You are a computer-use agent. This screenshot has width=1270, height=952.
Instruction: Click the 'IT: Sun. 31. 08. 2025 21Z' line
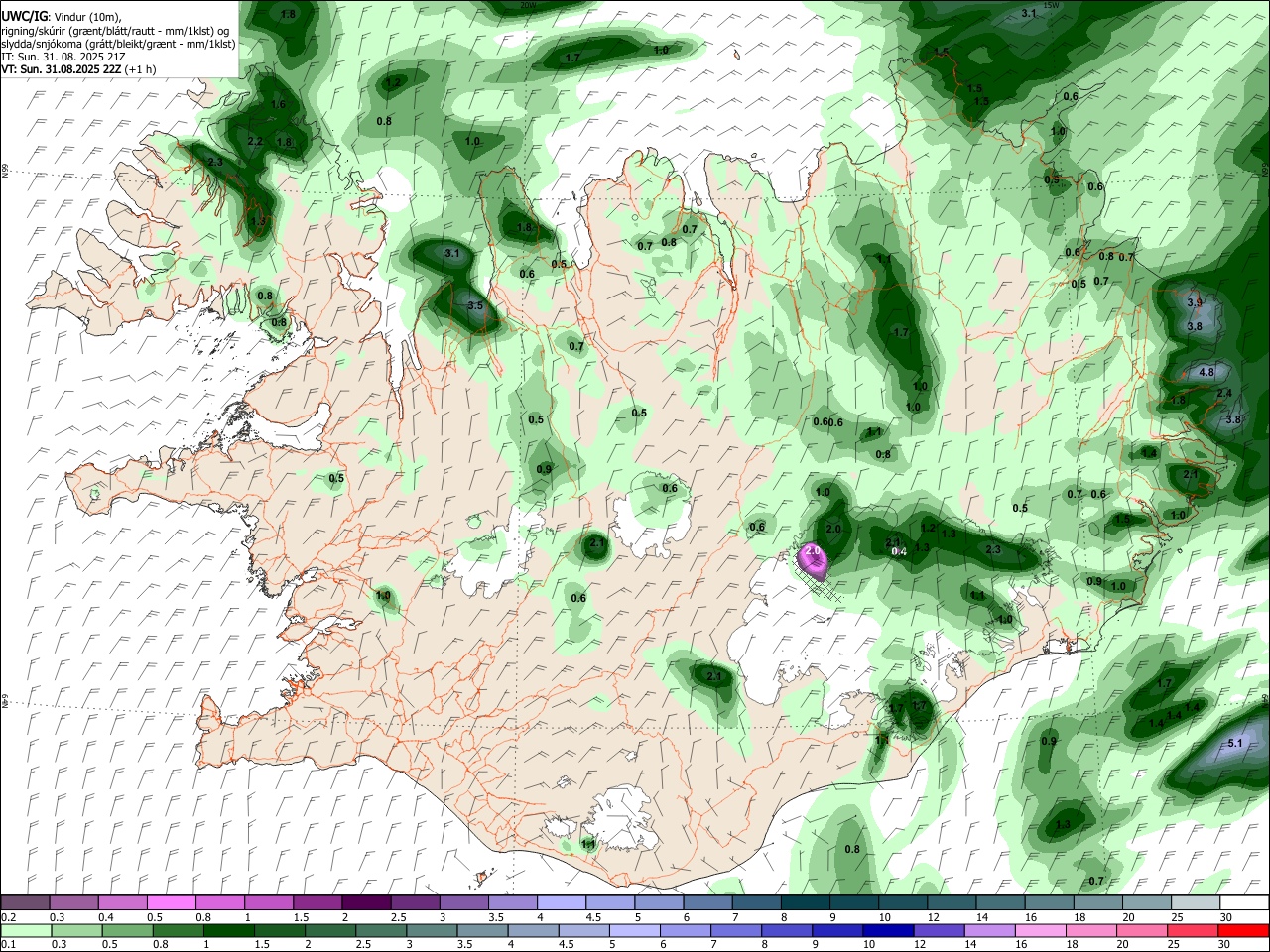click(62, 57)
